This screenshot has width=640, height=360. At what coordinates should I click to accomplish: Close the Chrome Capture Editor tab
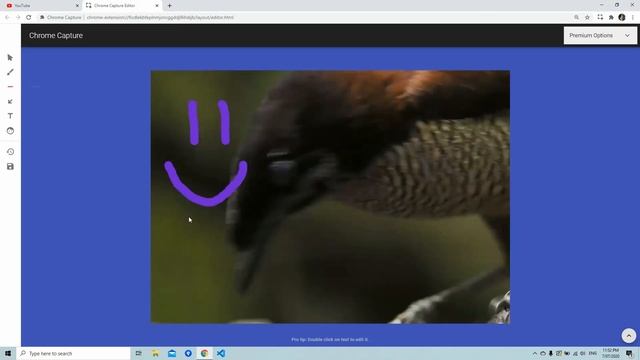click(x=157, y=6)
